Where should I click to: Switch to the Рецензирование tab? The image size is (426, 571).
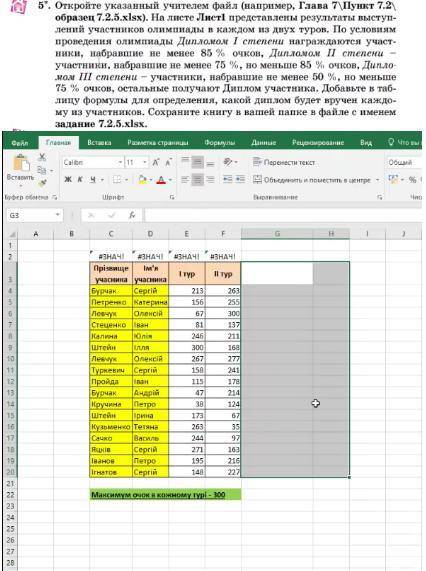point(318,143)
